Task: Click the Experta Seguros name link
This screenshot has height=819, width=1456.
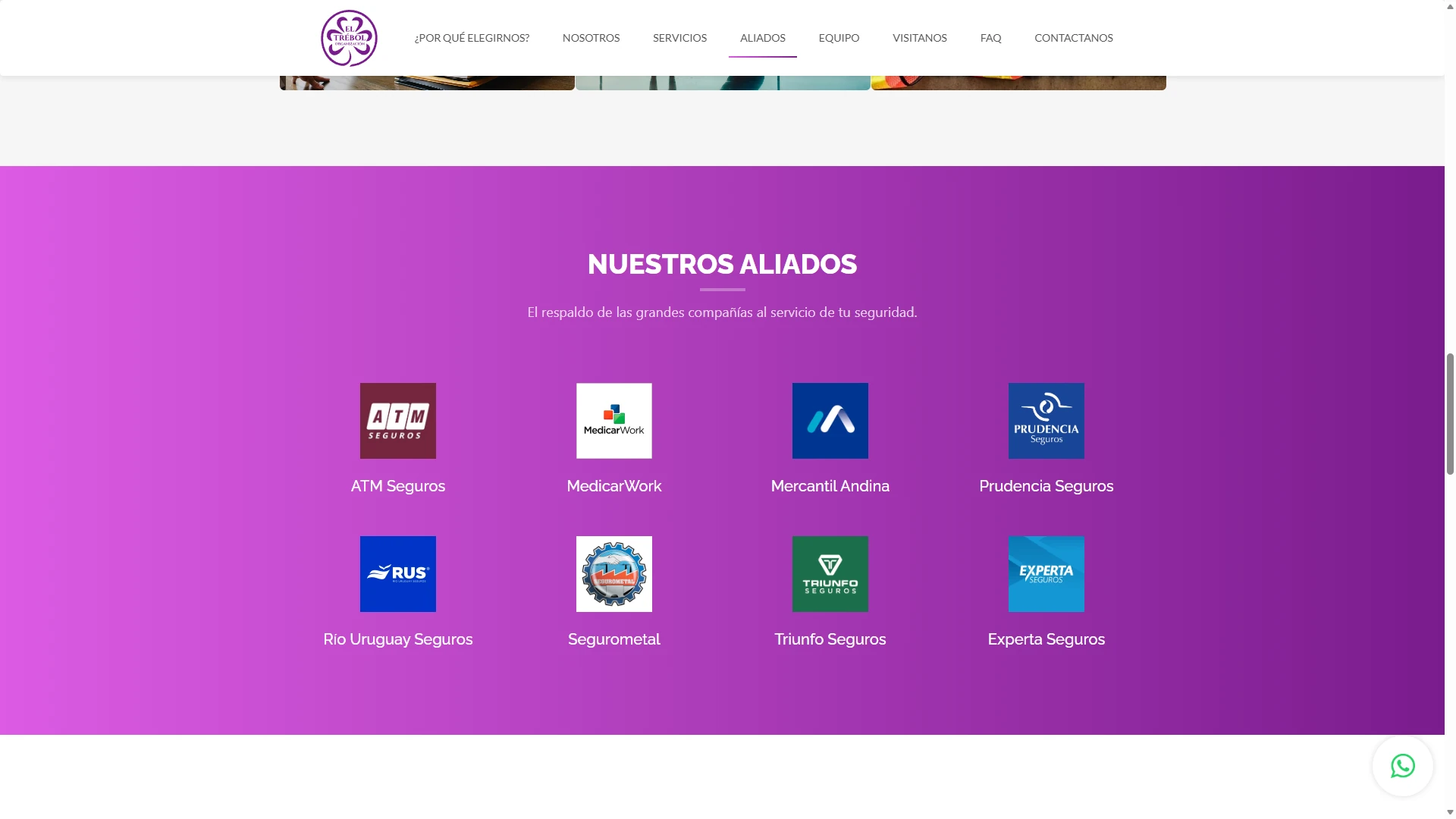Action: click(1046, 639)
